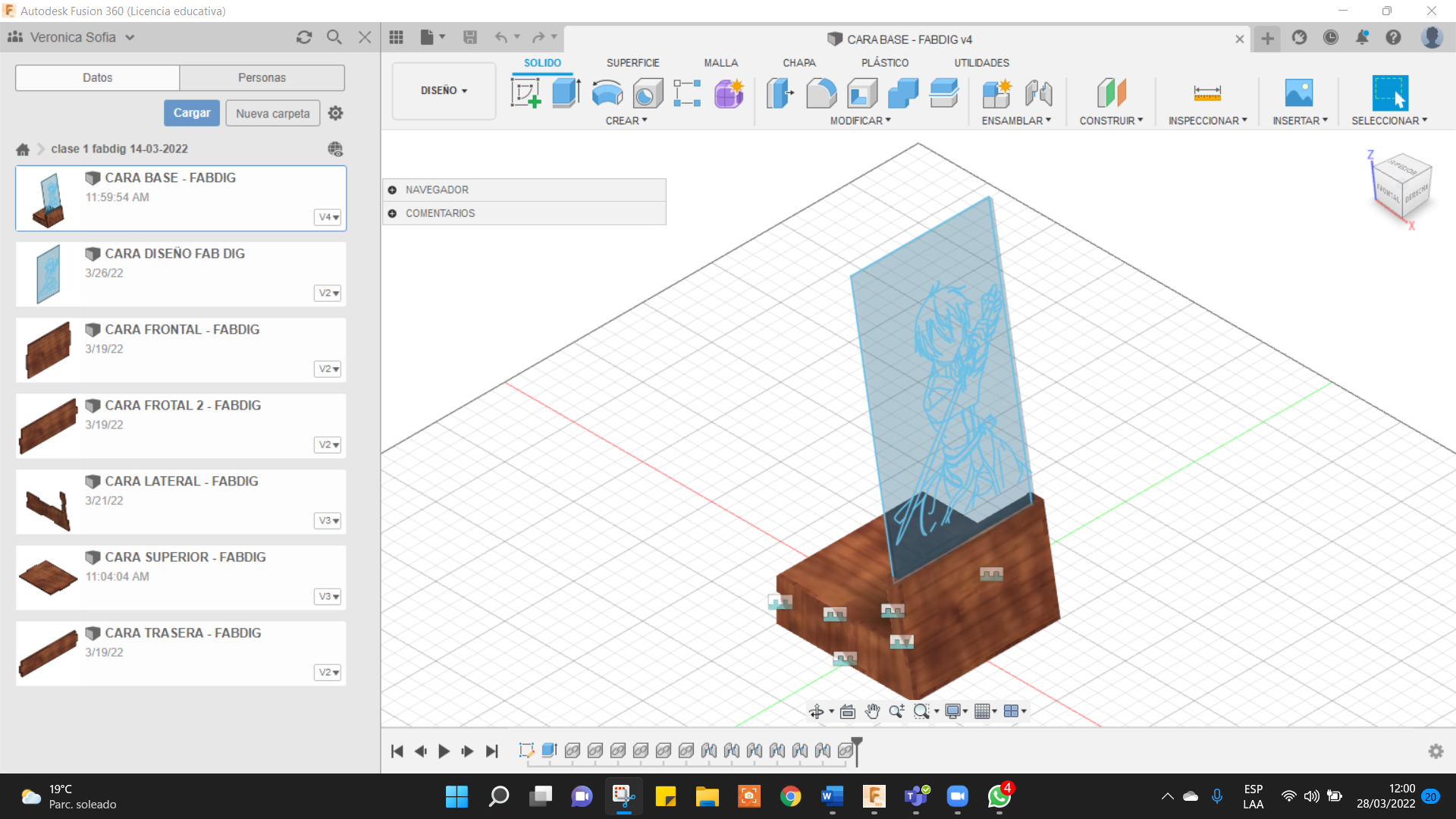Open Job Status clock icon
The height and width of the screenshot is (819, 1456).
(x=1331, y=37)
